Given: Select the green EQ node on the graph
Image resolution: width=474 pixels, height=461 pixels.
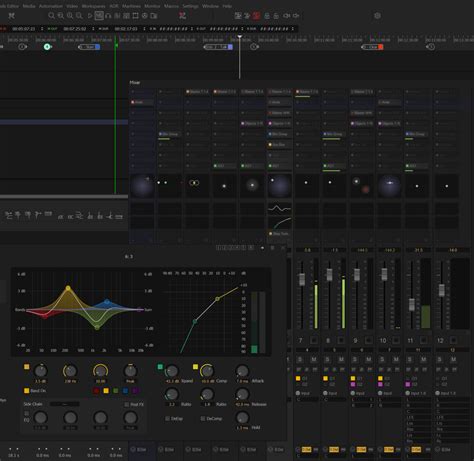Looking at the screenshot, I should pyautogui.click(x=97, y=327).
